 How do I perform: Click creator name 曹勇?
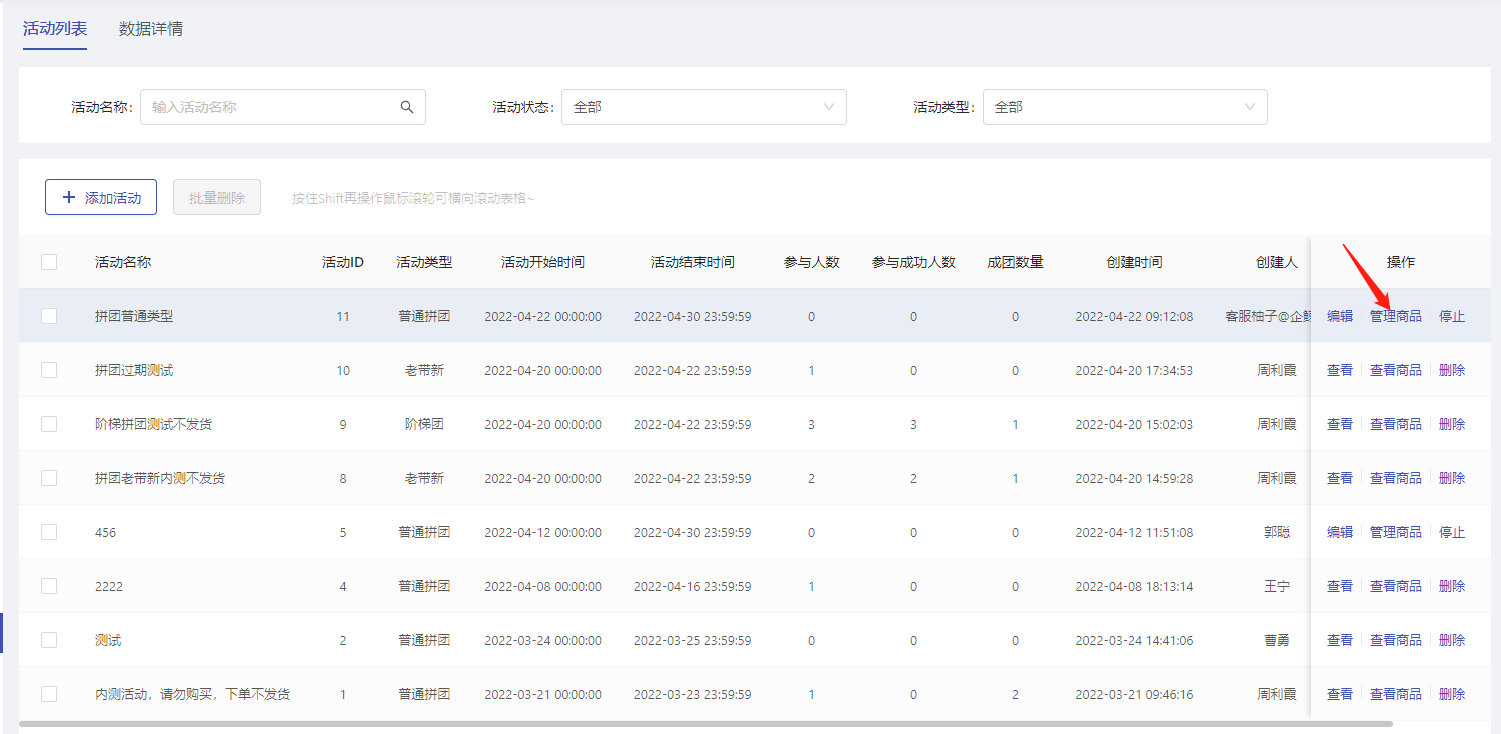[x=1277, y=640]
